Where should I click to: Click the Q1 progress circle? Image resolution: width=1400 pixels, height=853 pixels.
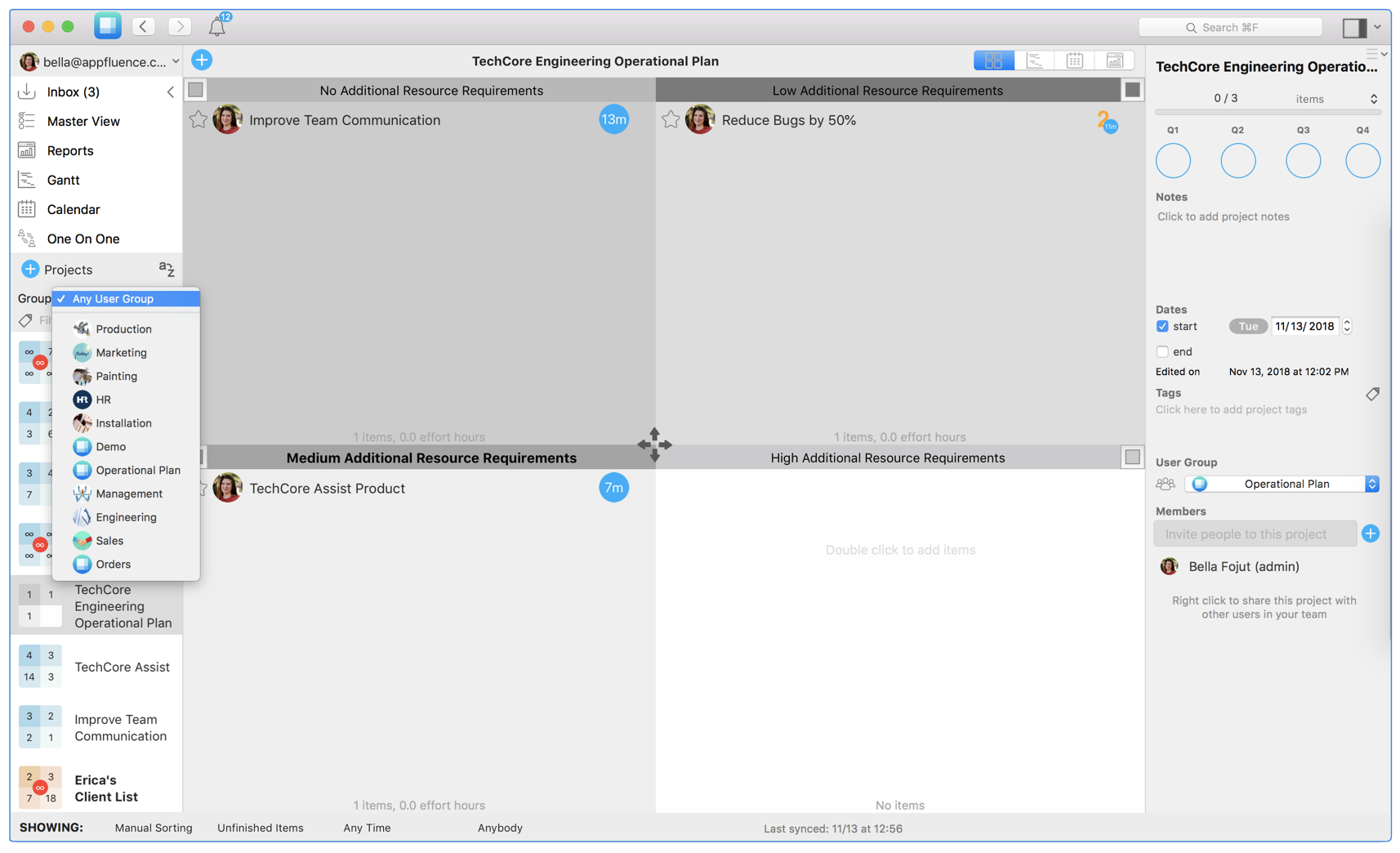tap(1173, 161)
